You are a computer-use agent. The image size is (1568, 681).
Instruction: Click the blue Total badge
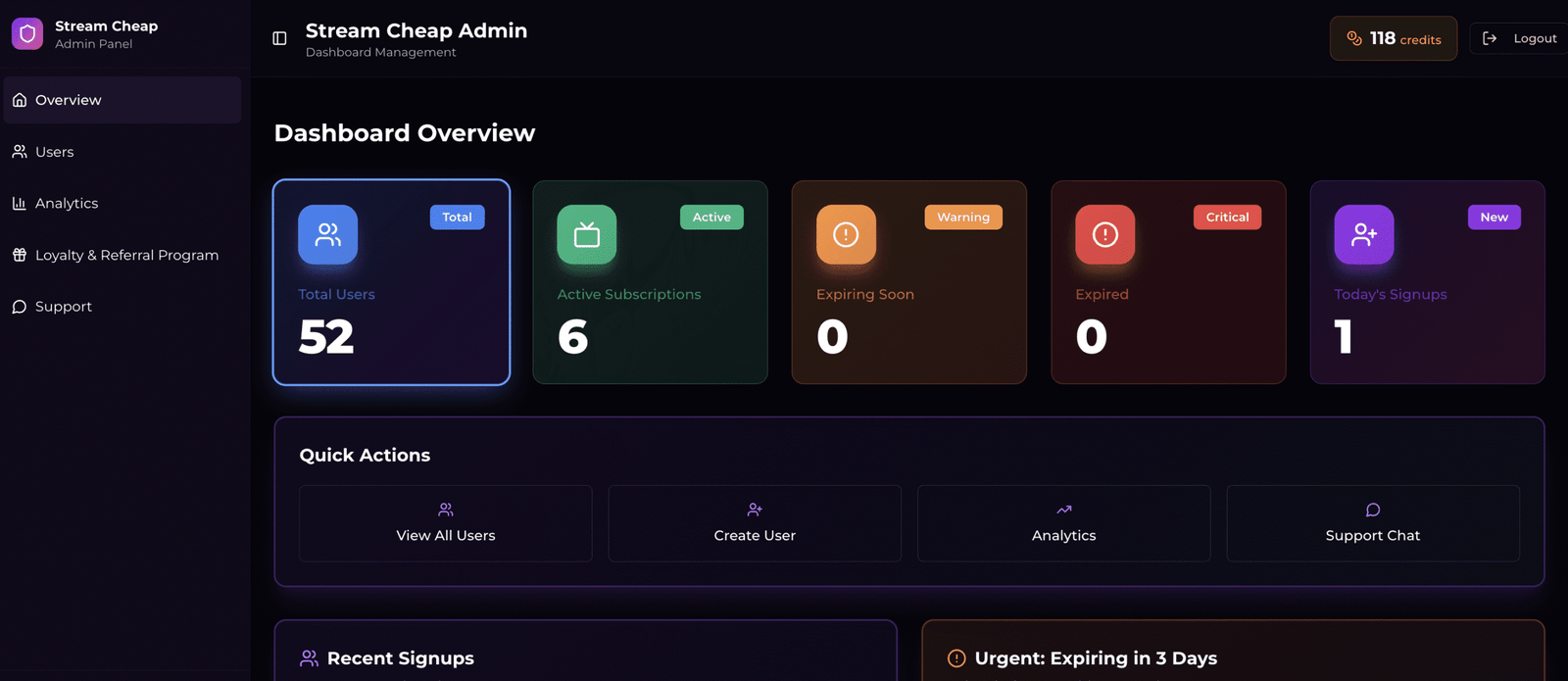pos(457,218)
